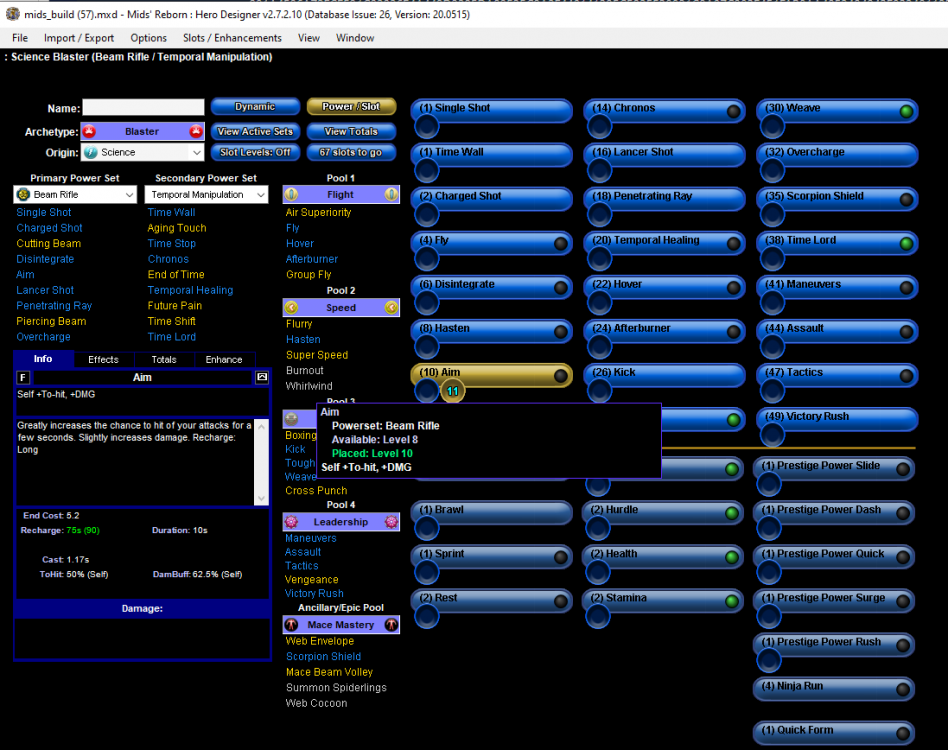Image resolution: width=948 pixels, height=750 pixels.
Task: Open the Origin Science dropdown
Action: pyautogui.click(x=196, y=153)
